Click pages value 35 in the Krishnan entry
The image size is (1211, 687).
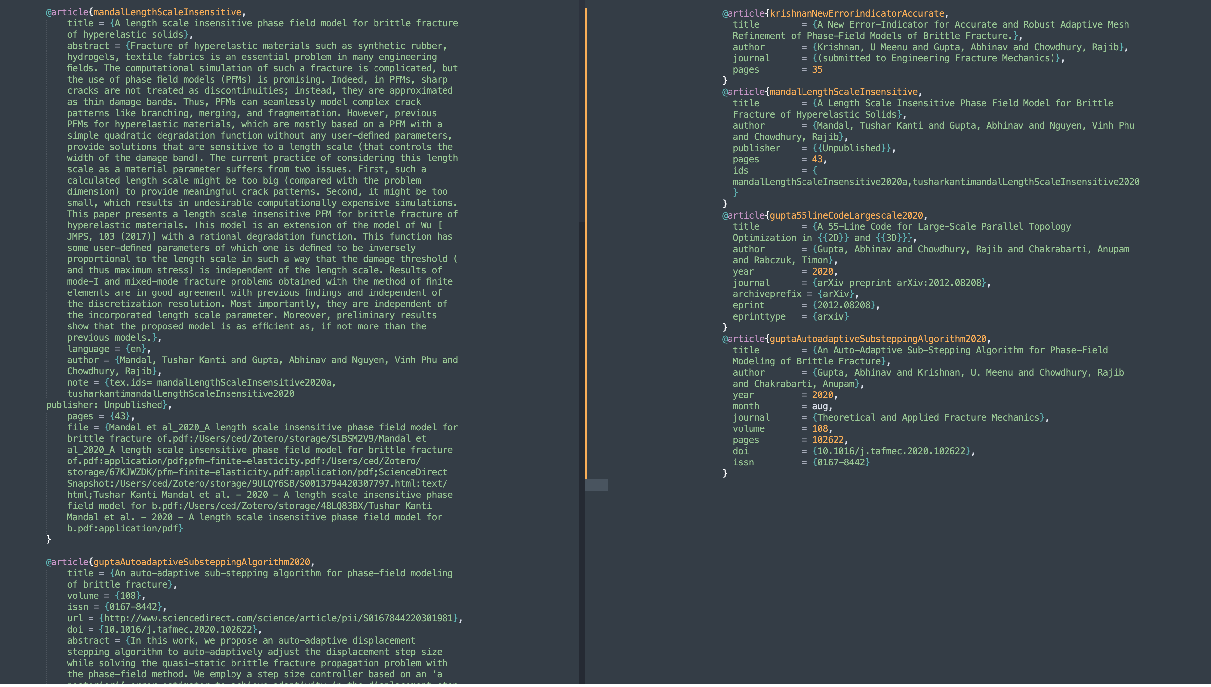(817, 69)
